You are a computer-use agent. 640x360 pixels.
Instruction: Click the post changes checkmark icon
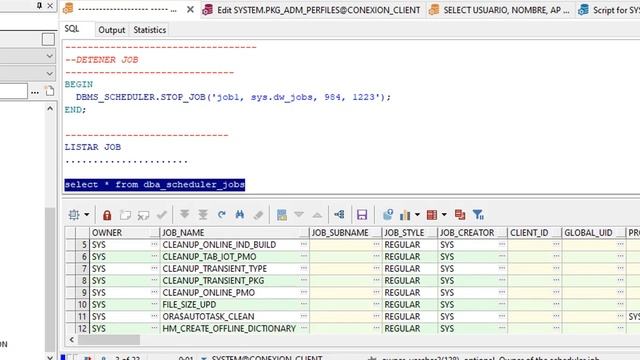coord(162,215)
